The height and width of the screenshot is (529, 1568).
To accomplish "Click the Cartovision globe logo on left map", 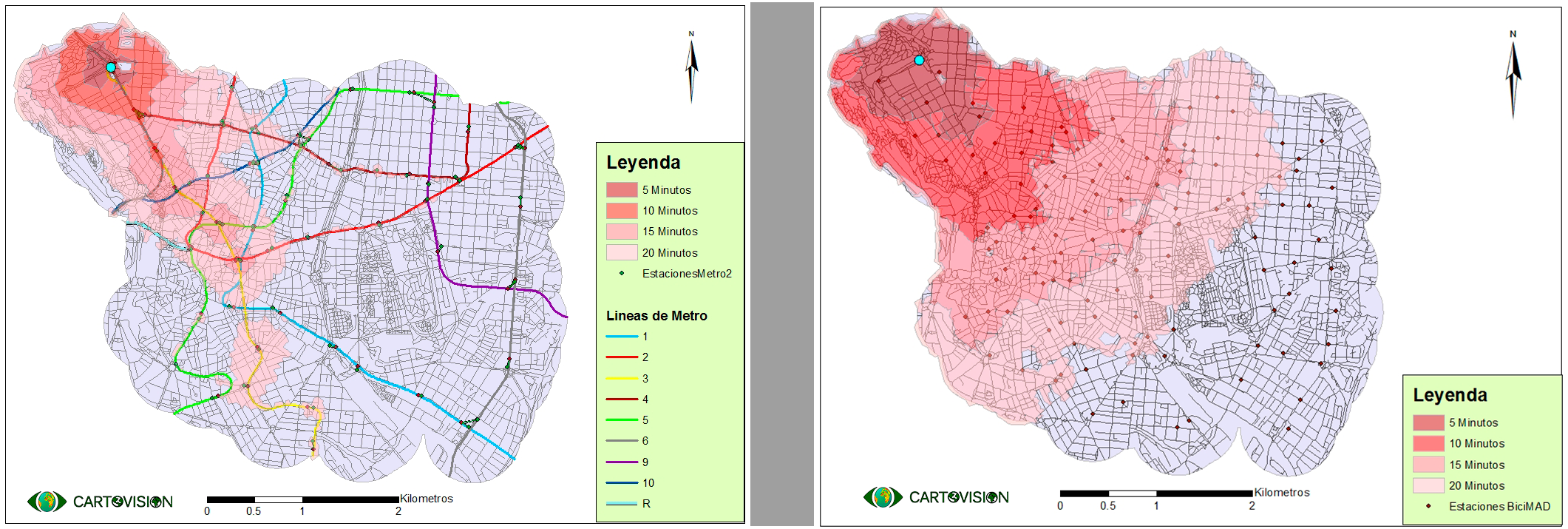I will (47, 502).
